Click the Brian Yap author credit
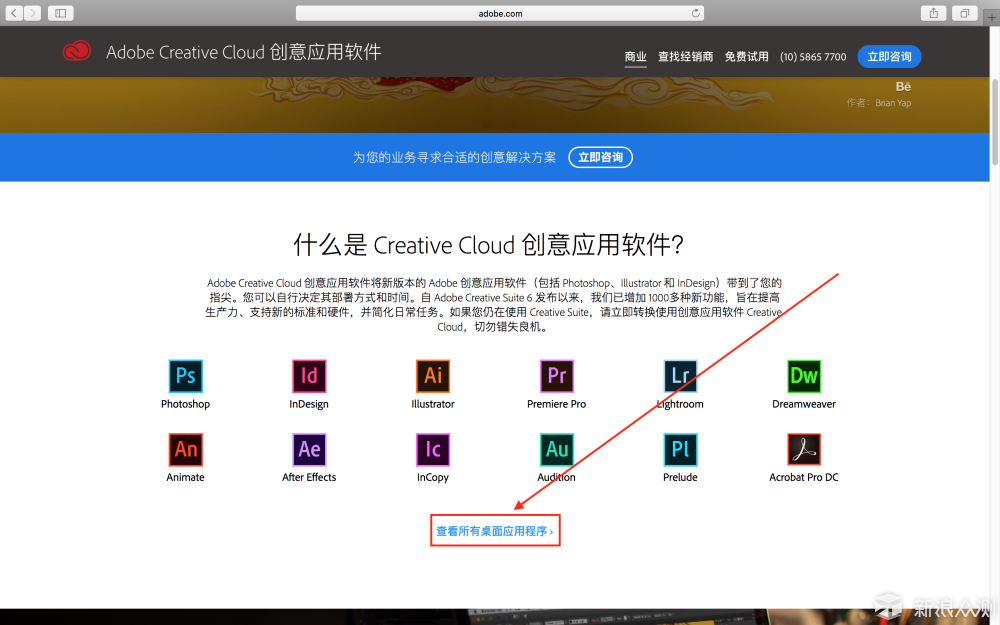The width and height of the screenshot is (1000, 625). coord(893,103)
